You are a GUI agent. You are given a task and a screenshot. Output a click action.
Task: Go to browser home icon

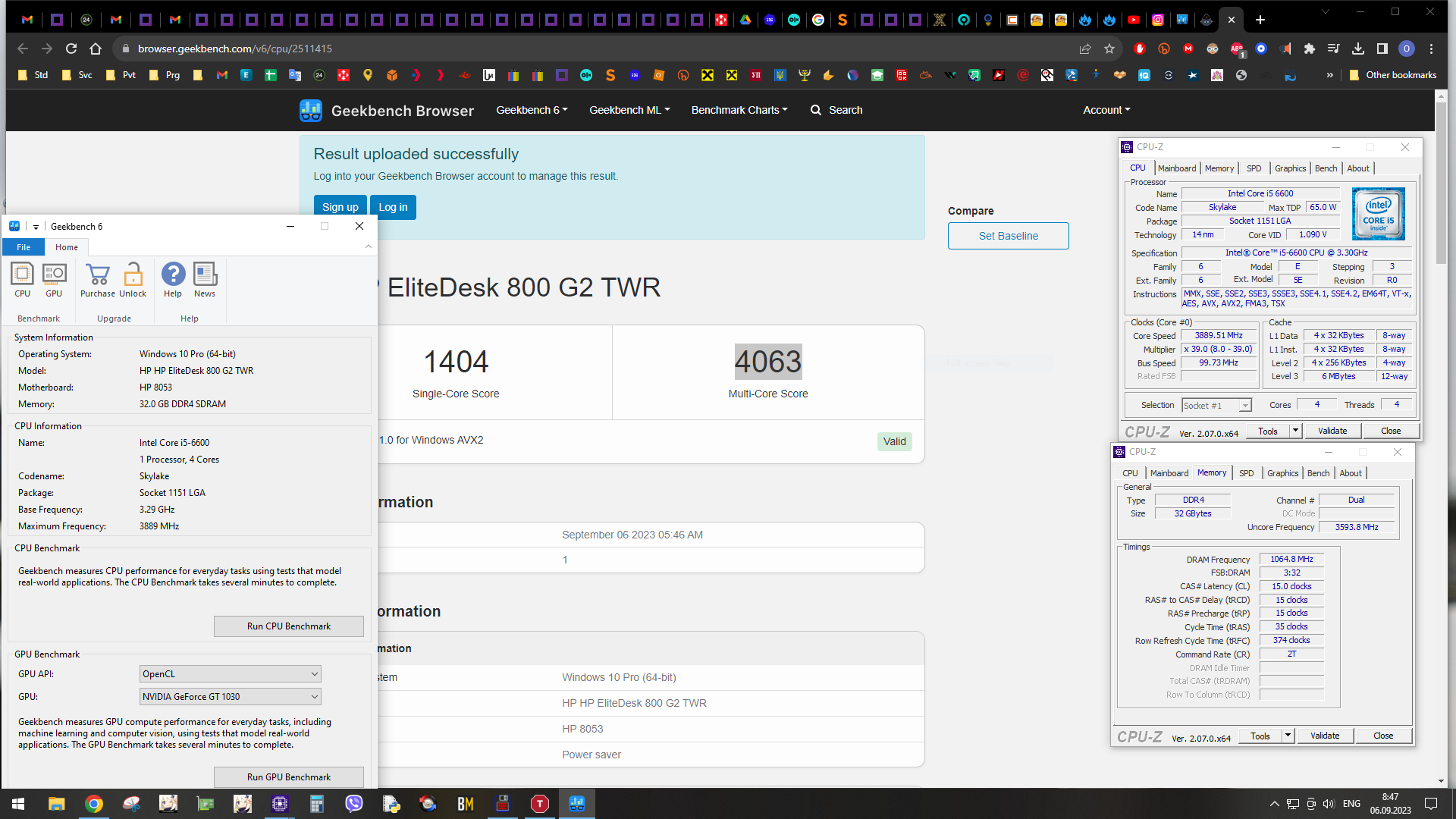click(96, 49)
